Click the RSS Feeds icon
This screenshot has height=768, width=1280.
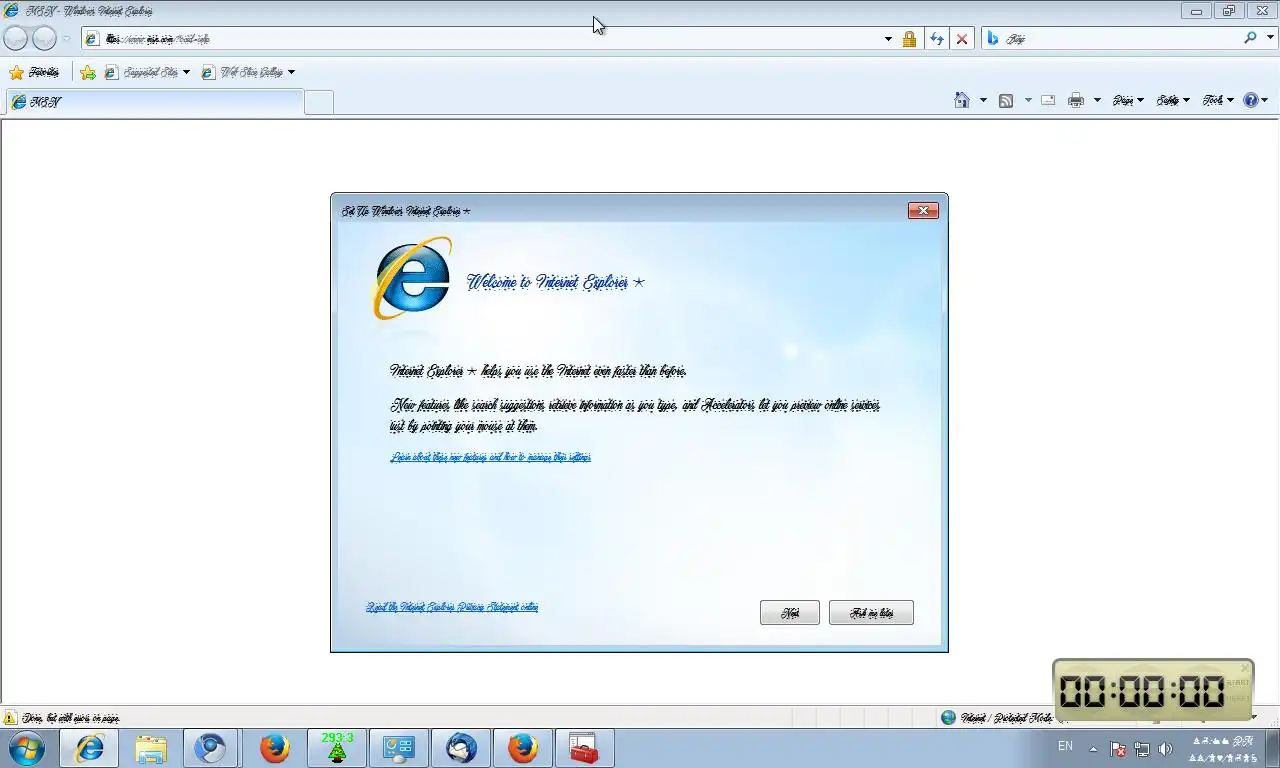pos(1006,100)
